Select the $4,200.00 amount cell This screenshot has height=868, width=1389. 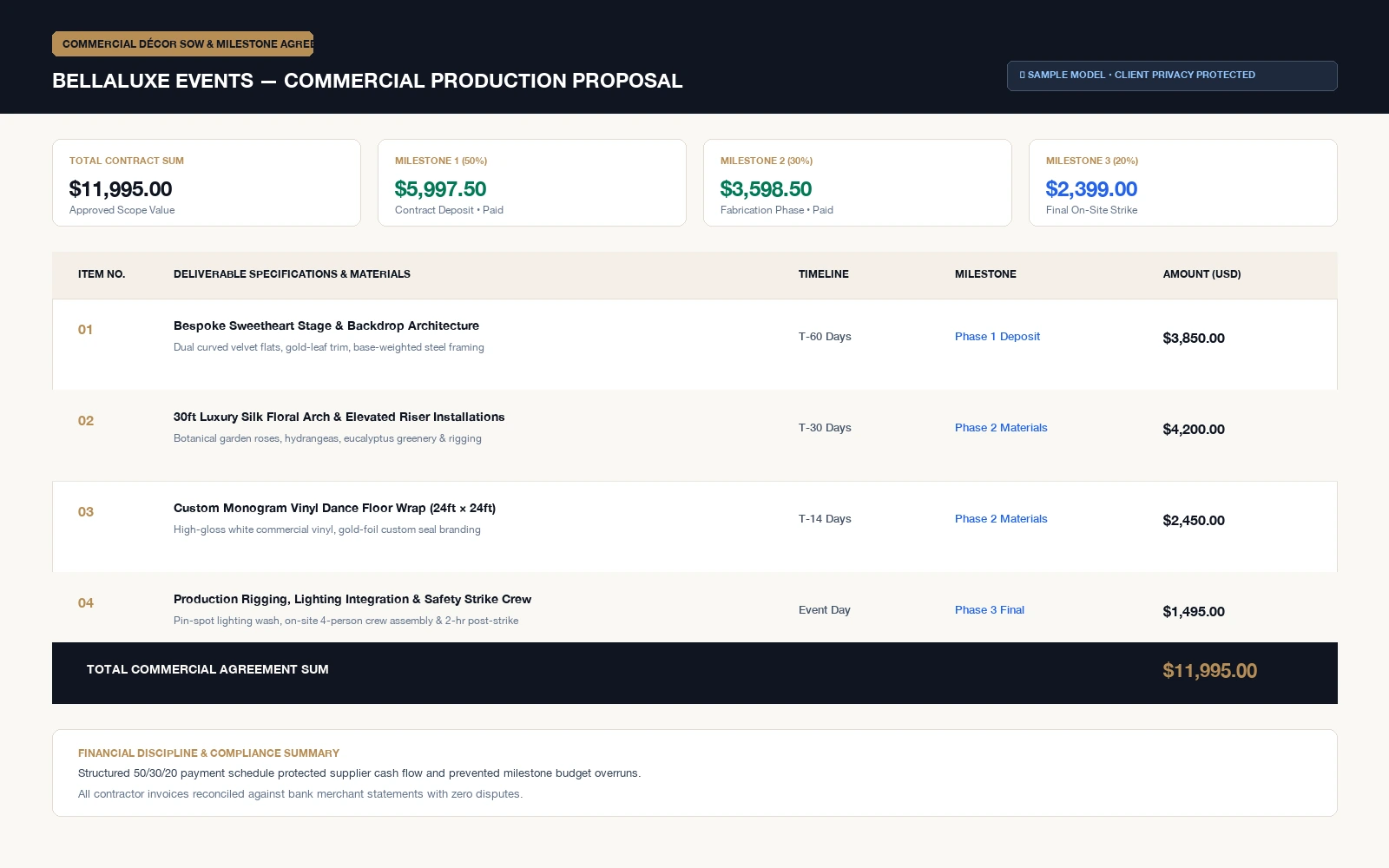tap(1194, 430)
